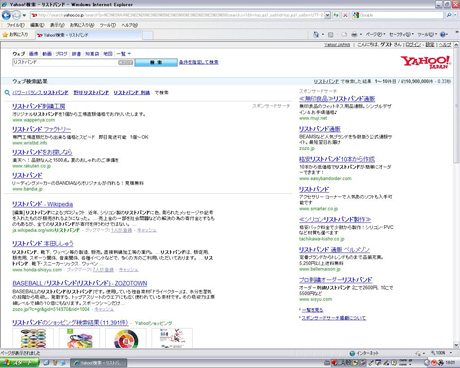Click the ログイン link at top right
Viewport: 460px width, 368px height.
pos(414,45)
